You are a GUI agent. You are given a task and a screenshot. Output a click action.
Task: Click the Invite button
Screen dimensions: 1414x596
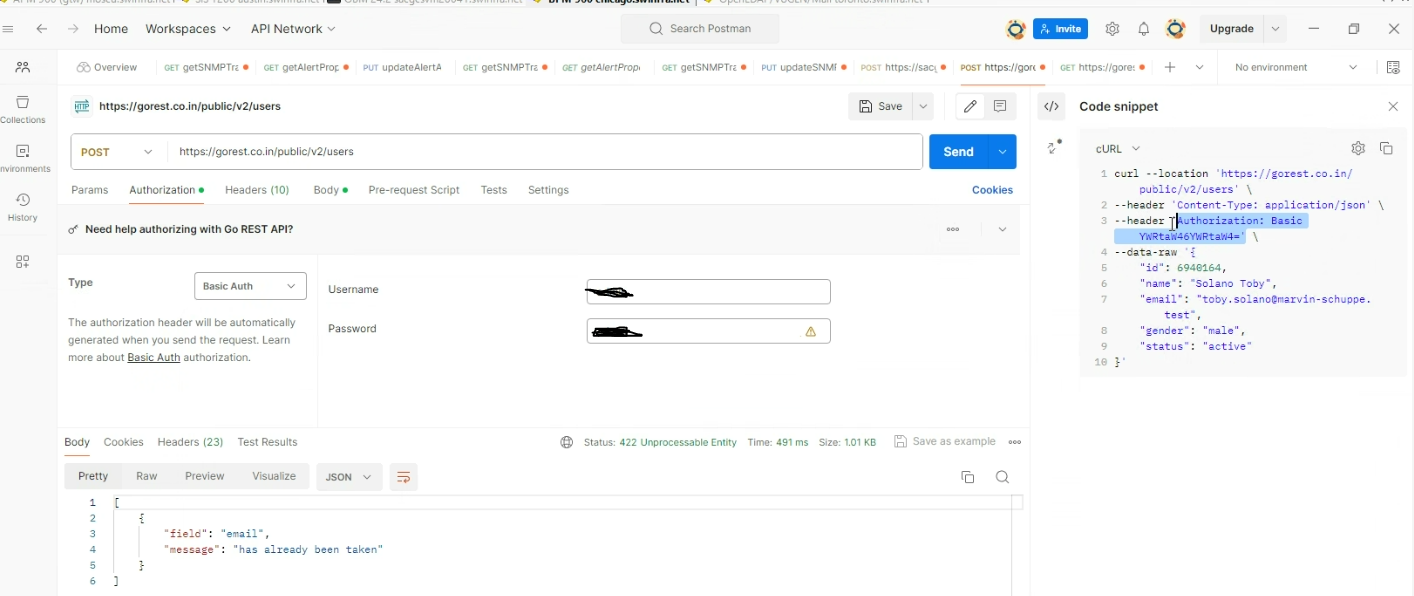[x=1060, y=29]
